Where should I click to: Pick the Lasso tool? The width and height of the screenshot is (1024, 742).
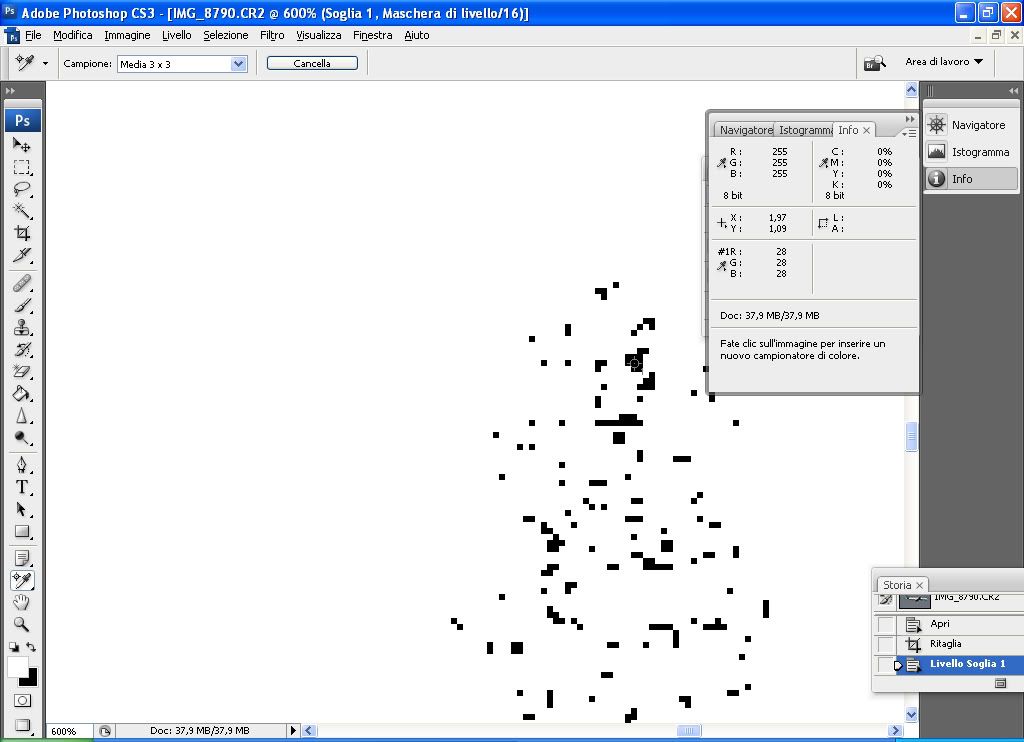point(22,188)
